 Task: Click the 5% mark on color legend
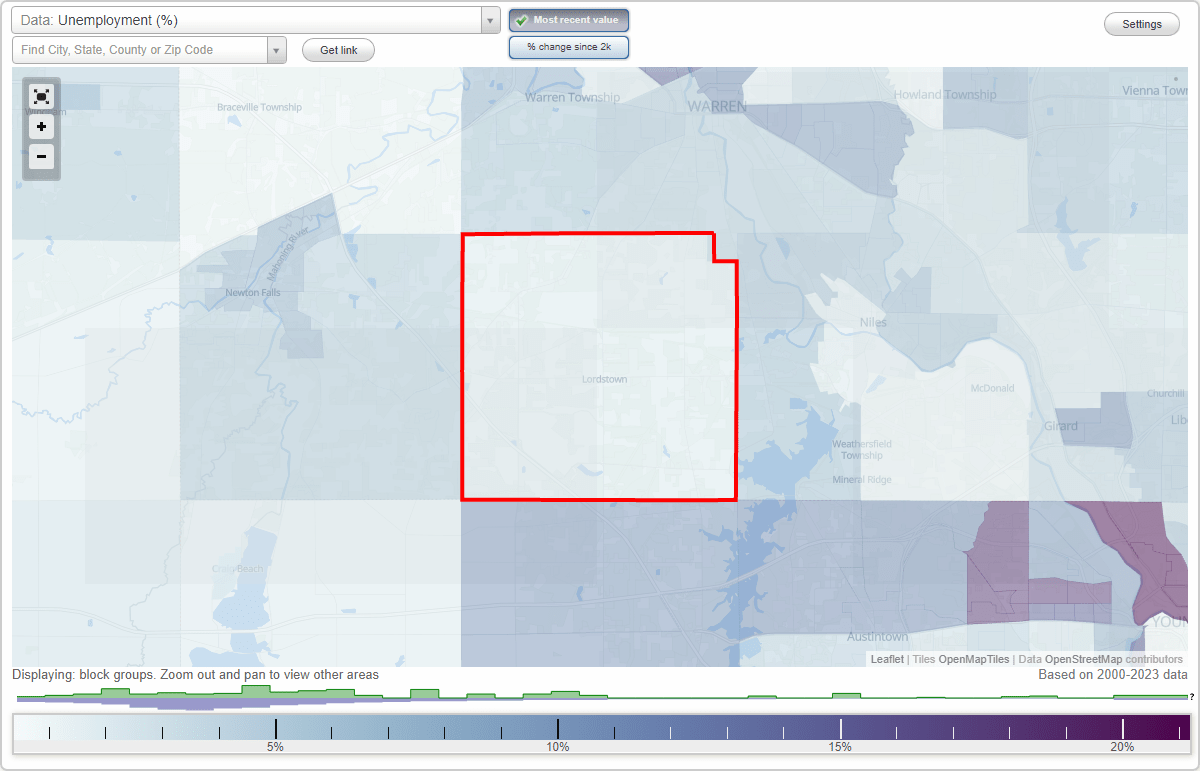point(275,746)
